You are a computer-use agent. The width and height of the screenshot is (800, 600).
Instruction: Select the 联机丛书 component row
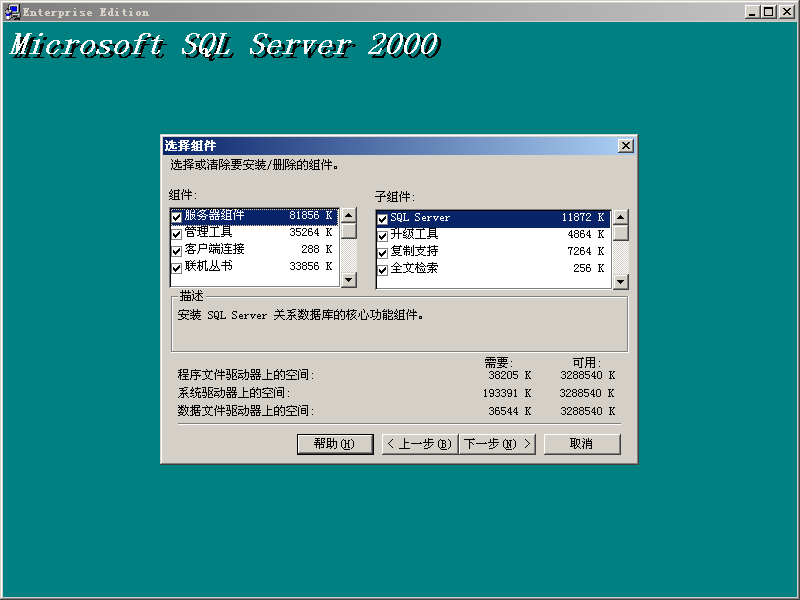(254, 266)
